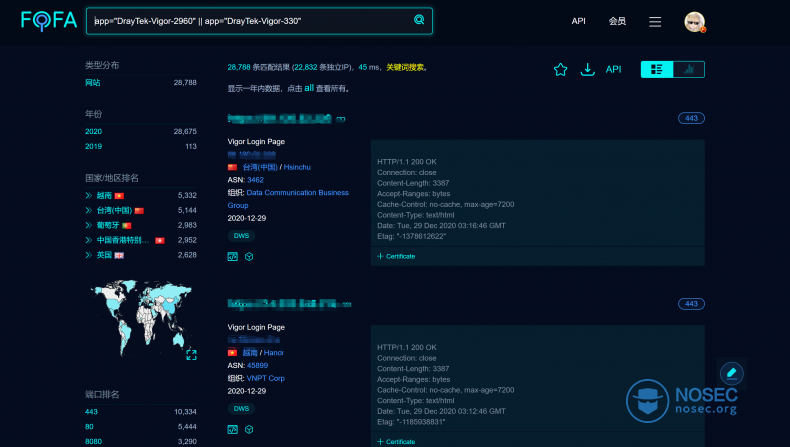Click the first 'Vigor Login Page' title
Viewport: 790px width, 447px height.
point(256,142)
